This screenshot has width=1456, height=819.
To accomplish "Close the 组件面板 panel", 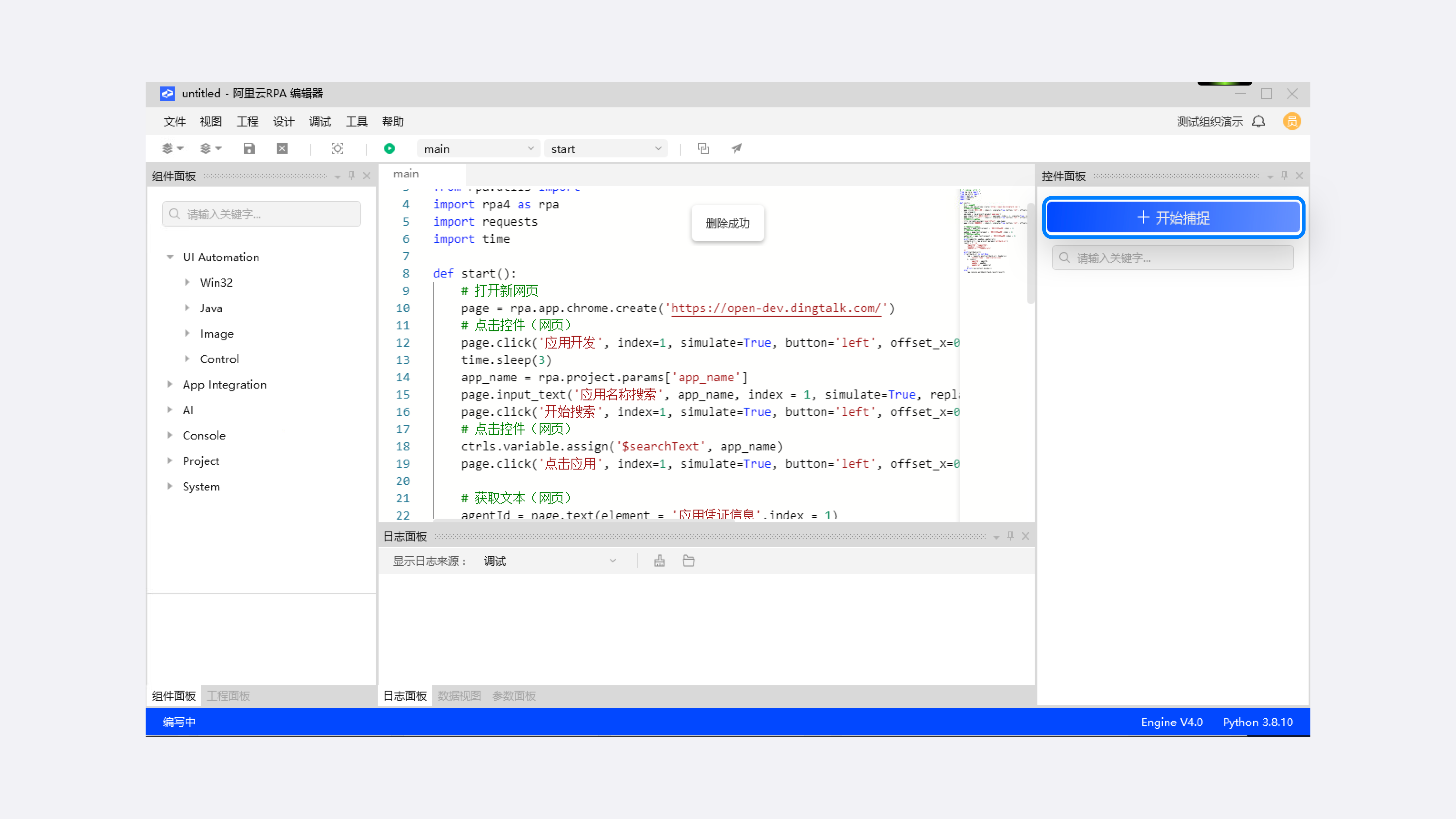I will pos(366,176).
